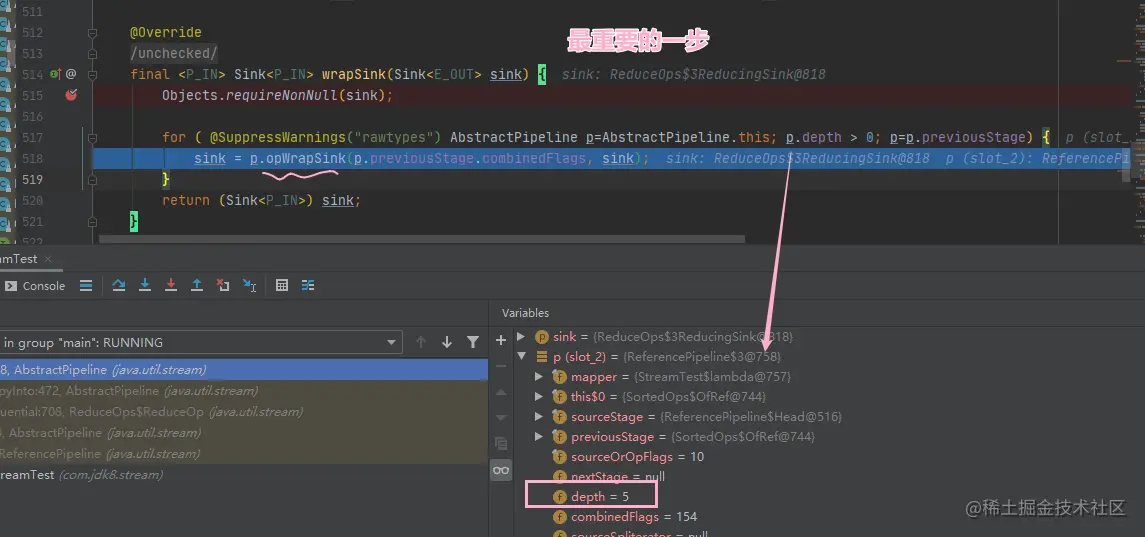Screen dimensions: 1145x537
Task: Close the StreamTest debug tab
Action: pyautogui.click(x=49, y=259)
